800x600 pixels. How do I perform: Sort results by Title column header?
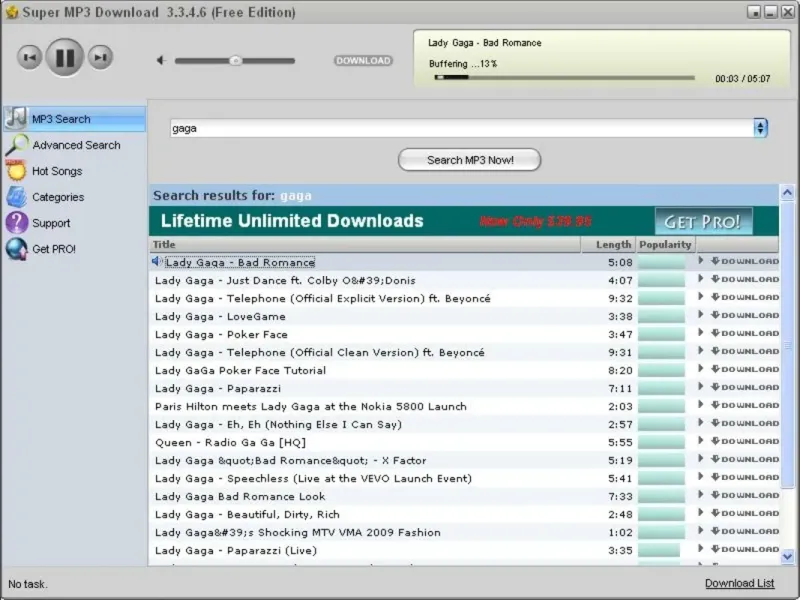point(365,244)
